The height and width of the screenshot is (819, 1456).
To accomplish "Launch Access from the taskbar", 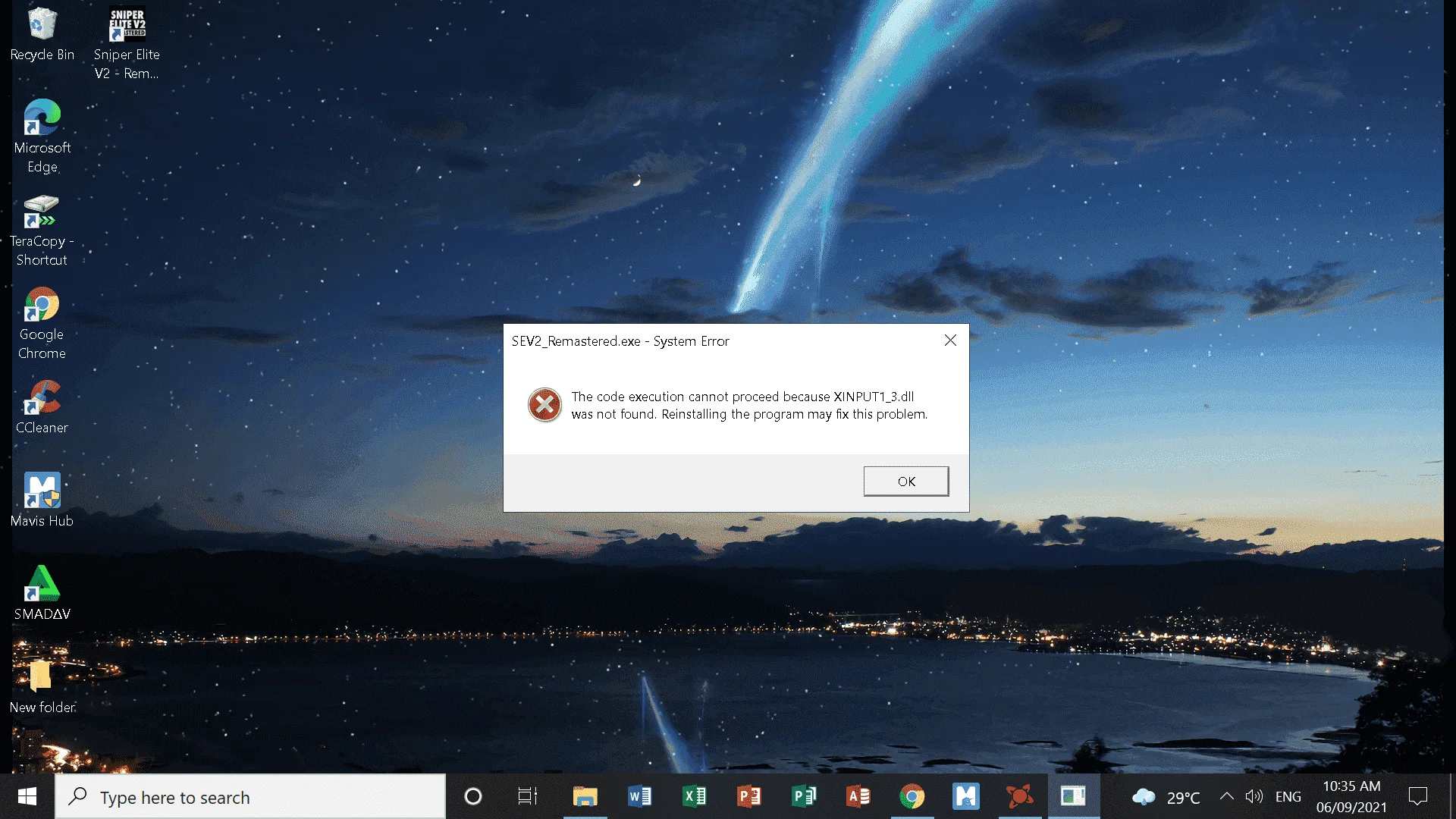I will coord(858,796).
